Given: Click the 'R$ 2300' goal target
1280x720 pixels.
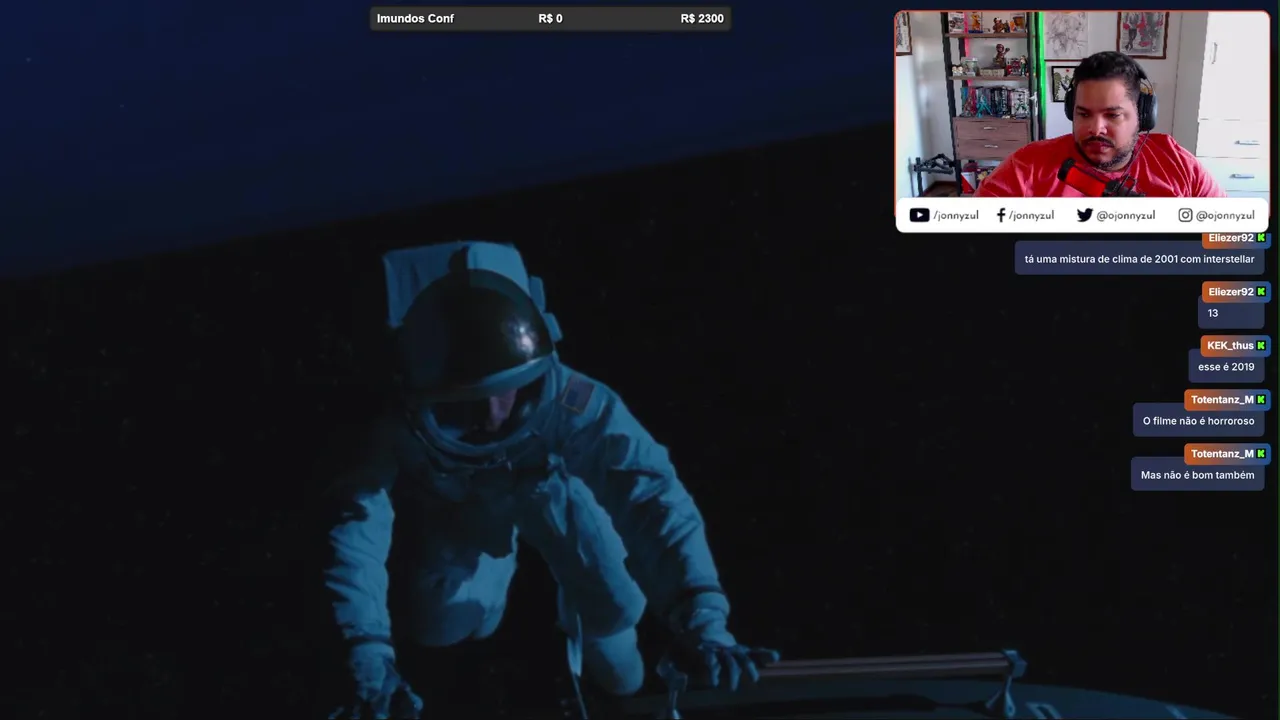Looking at the screenshot, I should coord(702,19).
